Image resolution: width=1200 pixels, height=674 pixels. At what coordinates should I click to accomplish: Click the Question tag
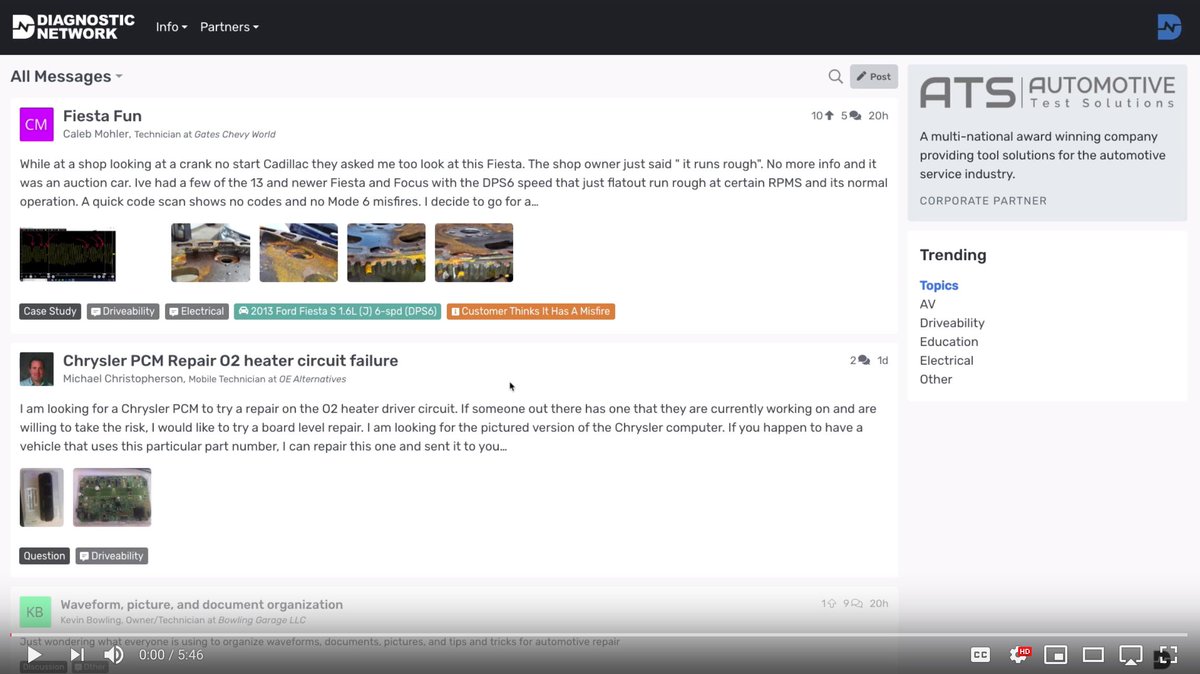click(44, 556)
